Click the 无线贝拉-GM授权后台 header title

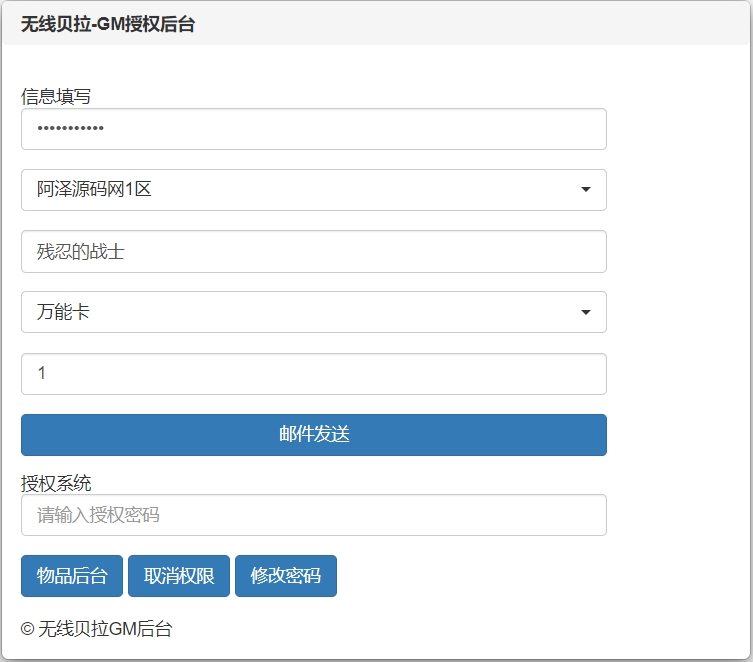[x=108, y=25]
